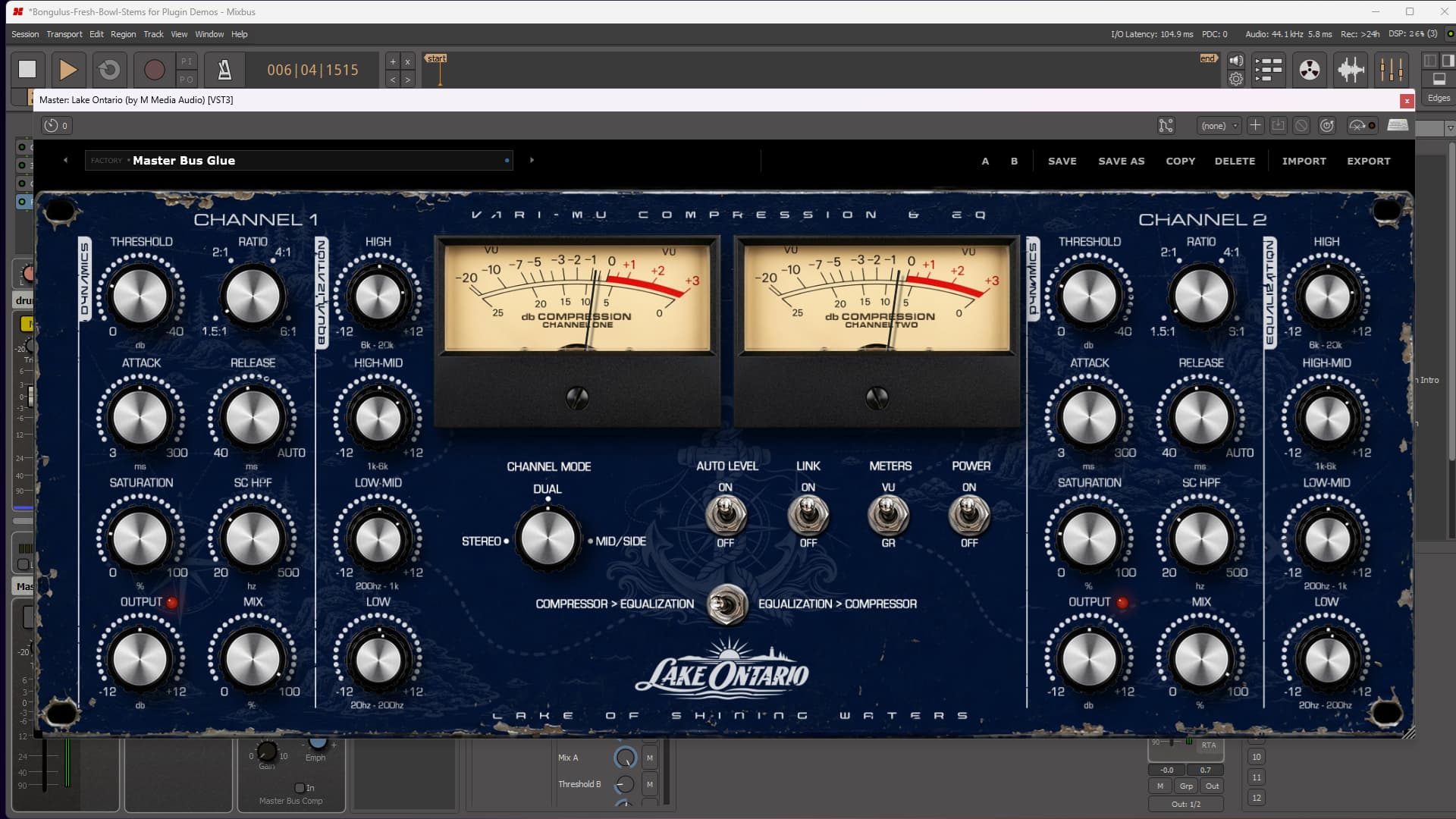The width and height of the screenshot is (1456, 819).
Task: Arm the global Record button
Action: pyautogui.click(x=154, y=69)
